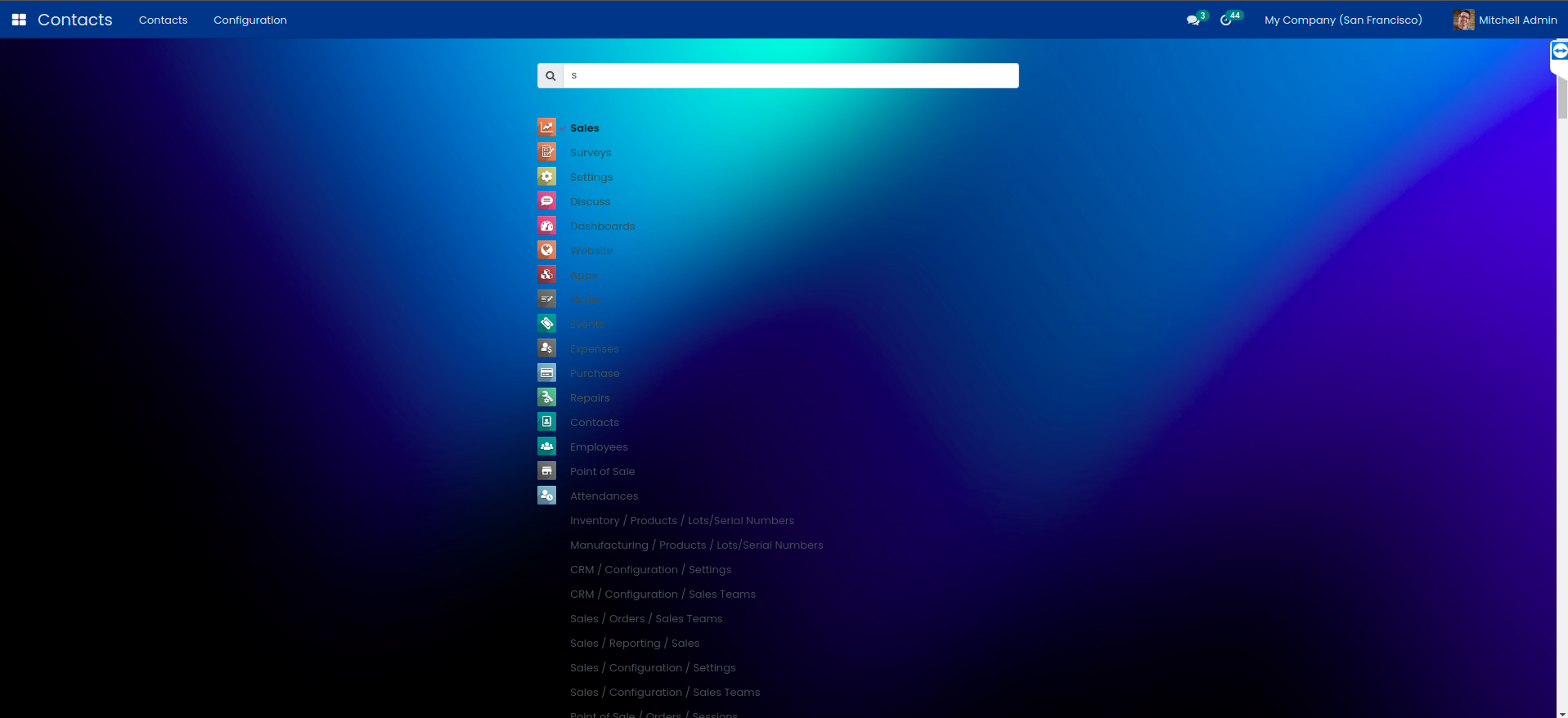The height and width of the screenshot is (718, 1568).
Task: Open the company switcher dropdown
Action: 1342,20
